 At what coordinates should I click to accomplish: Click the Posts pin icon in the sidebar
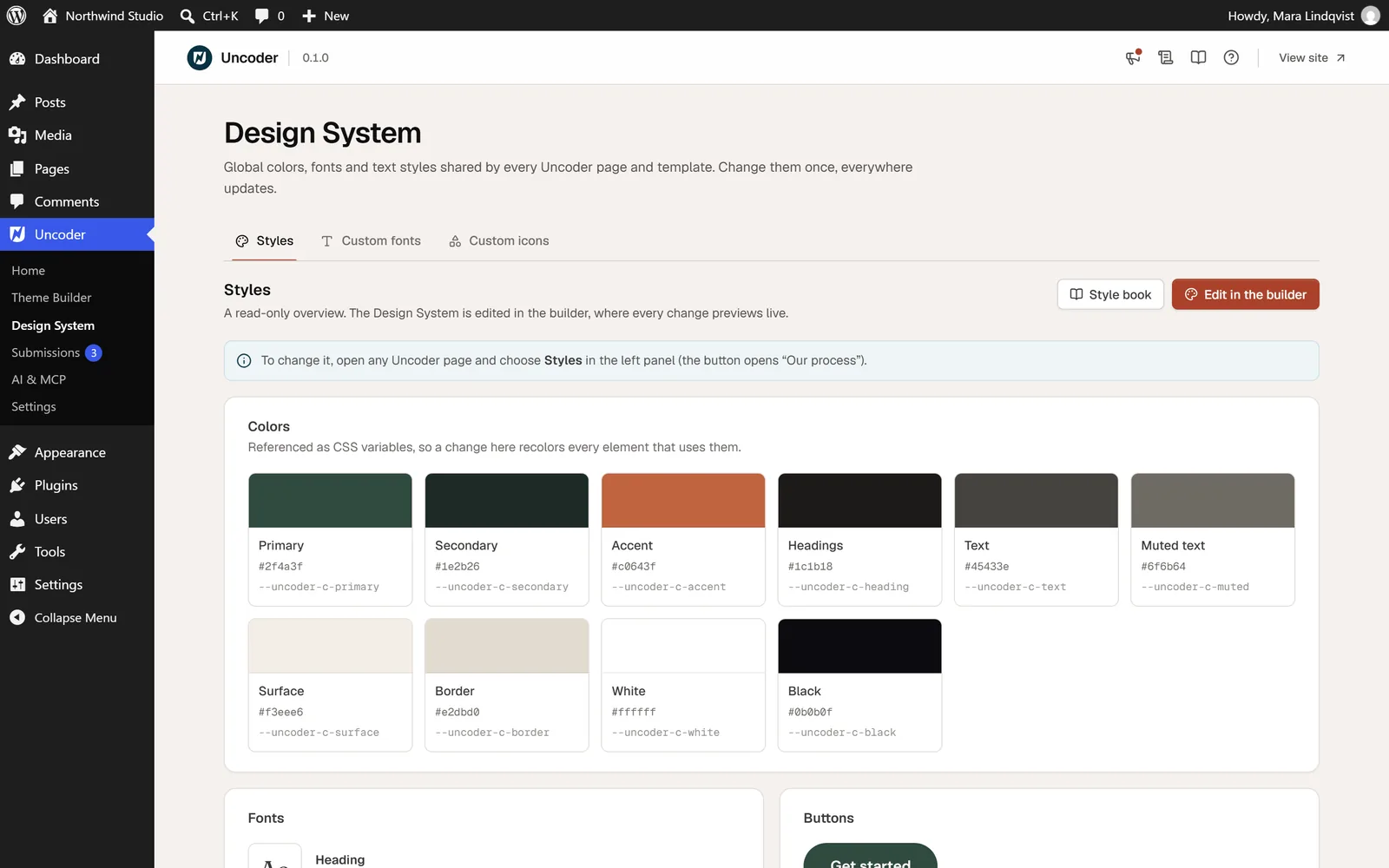click(x=17, y=102)
